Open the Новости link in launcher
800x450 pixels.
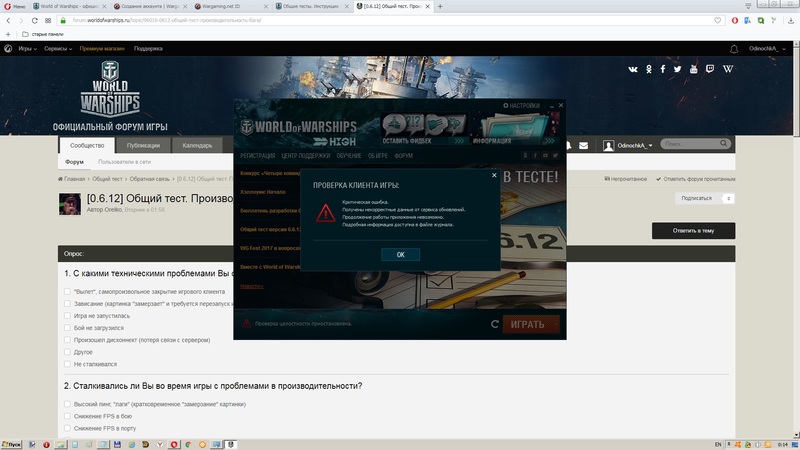point(252,287)
